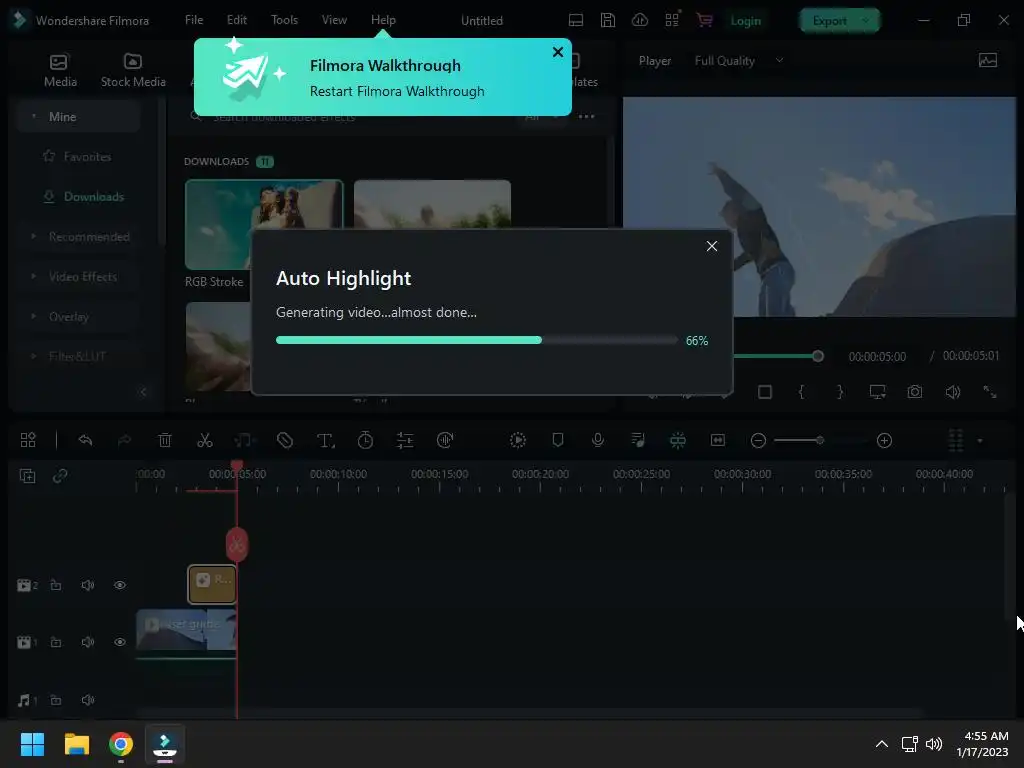
Task: Click the player volume icon
Action: 953,392
